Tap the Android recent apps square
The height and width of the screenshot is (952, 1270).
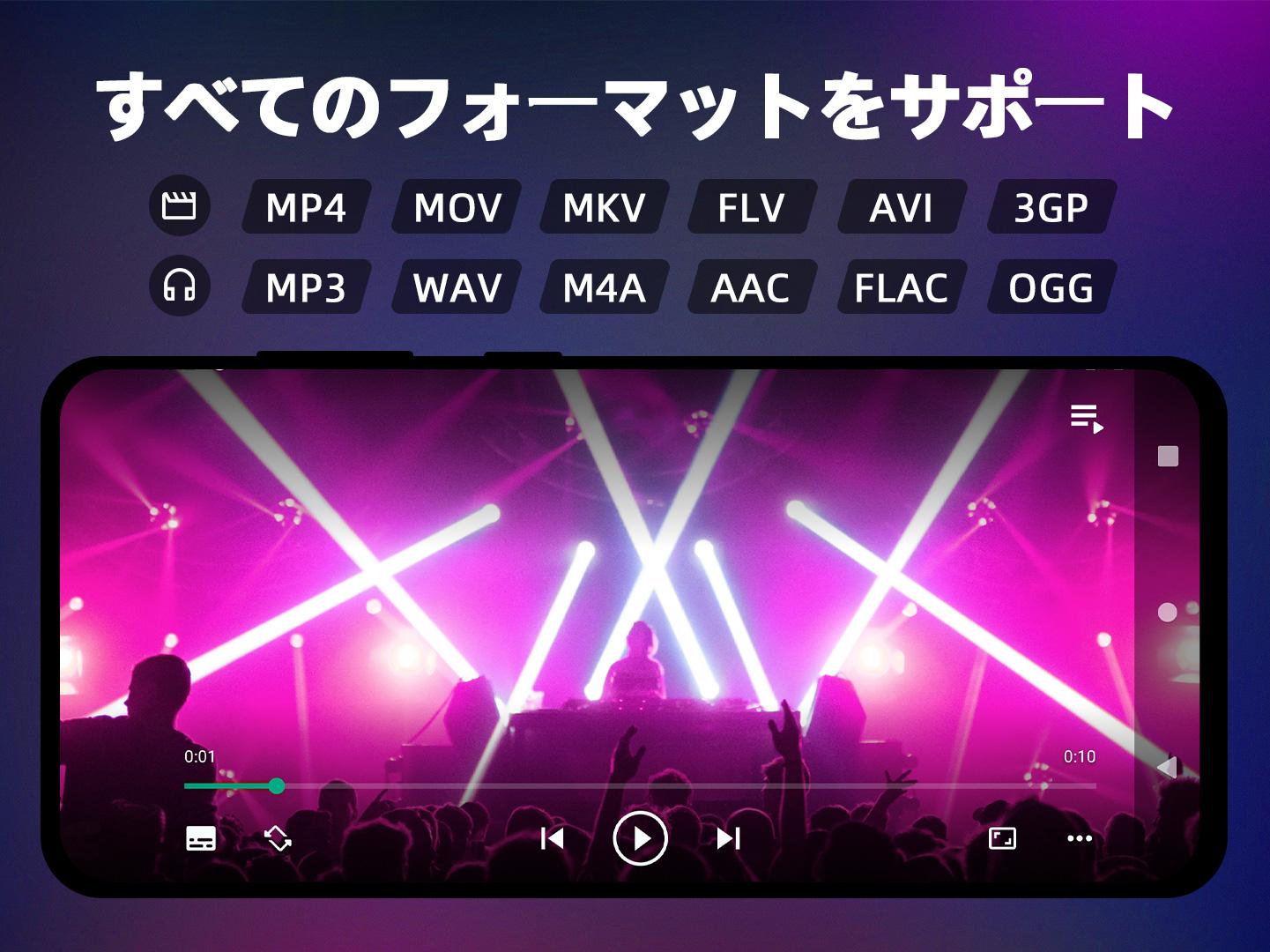tap(1168, 456)
